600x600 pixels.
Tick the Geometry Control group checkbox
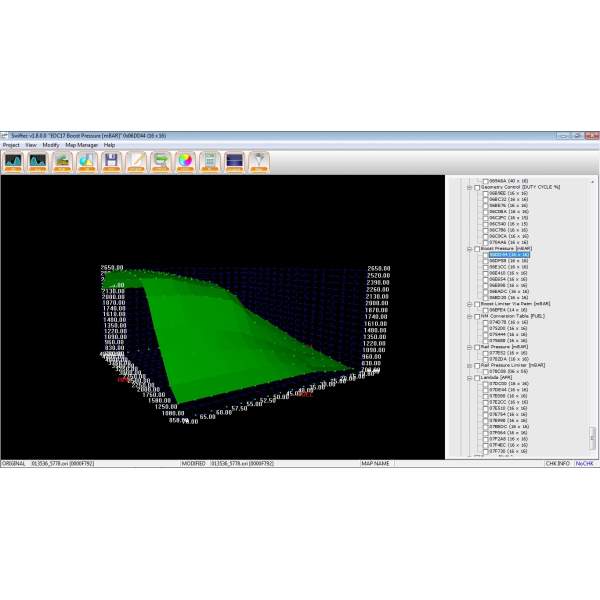pos(477,188)
